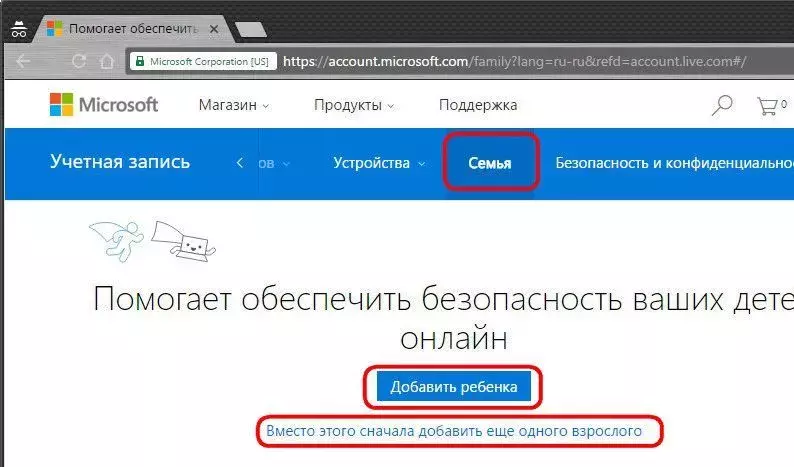Open a new browser tab
This screenshot has width=794, height=467.
(251, 29)
